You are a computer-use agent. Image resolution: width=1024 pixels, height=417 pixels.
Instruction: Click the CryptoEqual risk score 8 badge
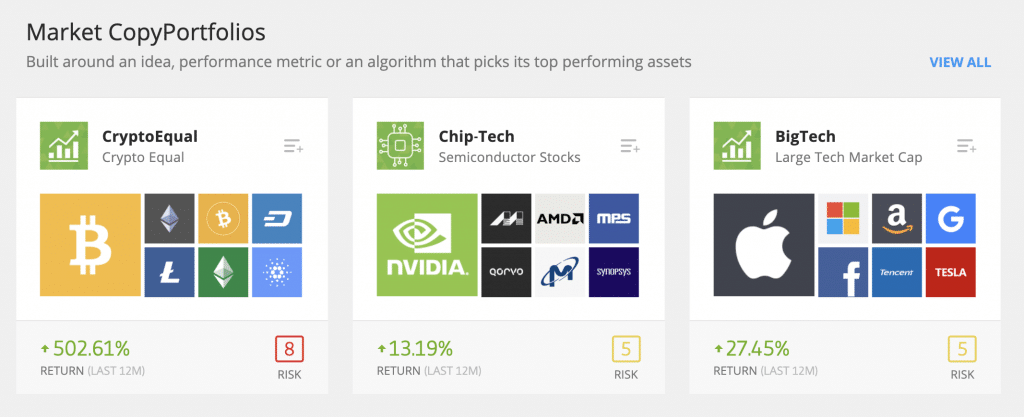(289, 349)
